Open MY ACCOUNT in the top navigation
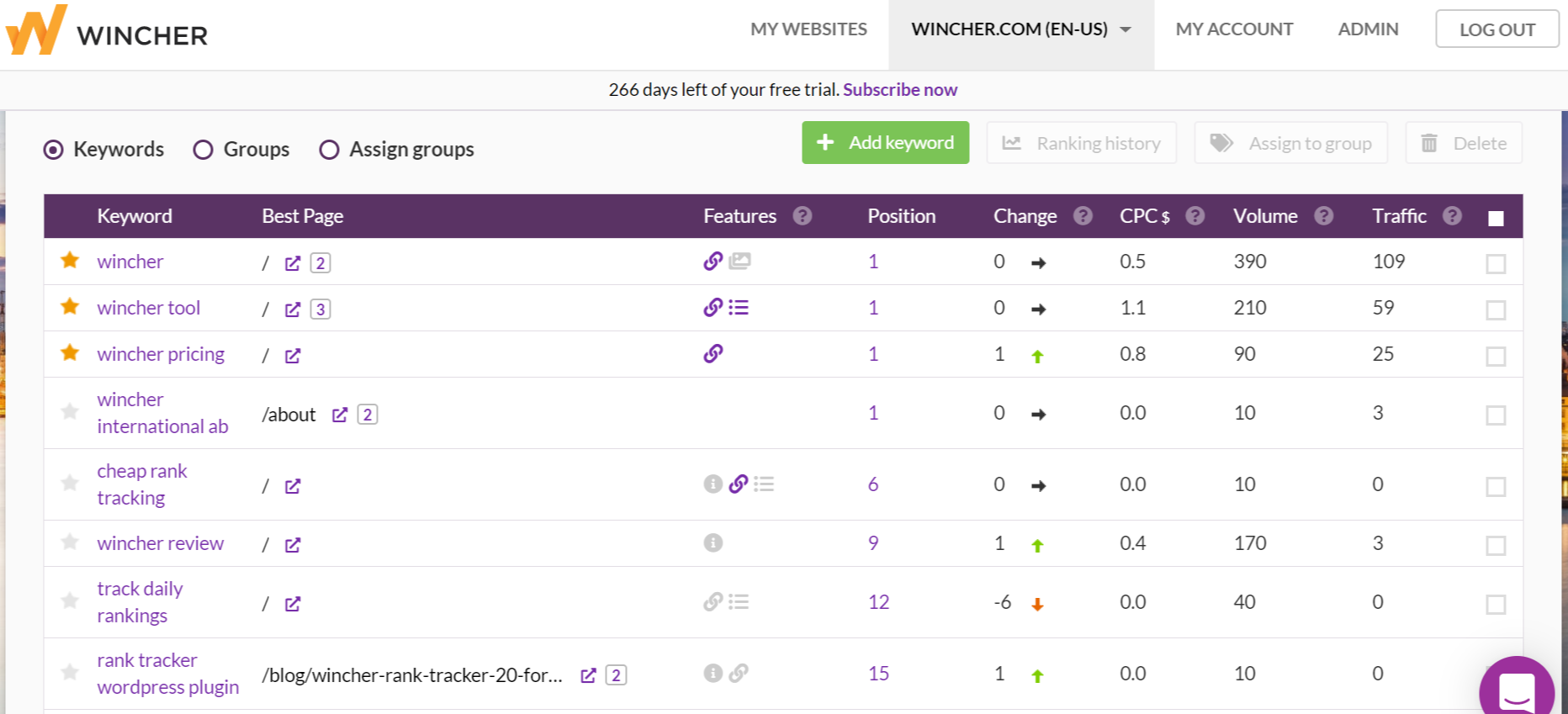Viewport: 1568px width, 714px height. pyautogui.click(x=1234, y=29)
